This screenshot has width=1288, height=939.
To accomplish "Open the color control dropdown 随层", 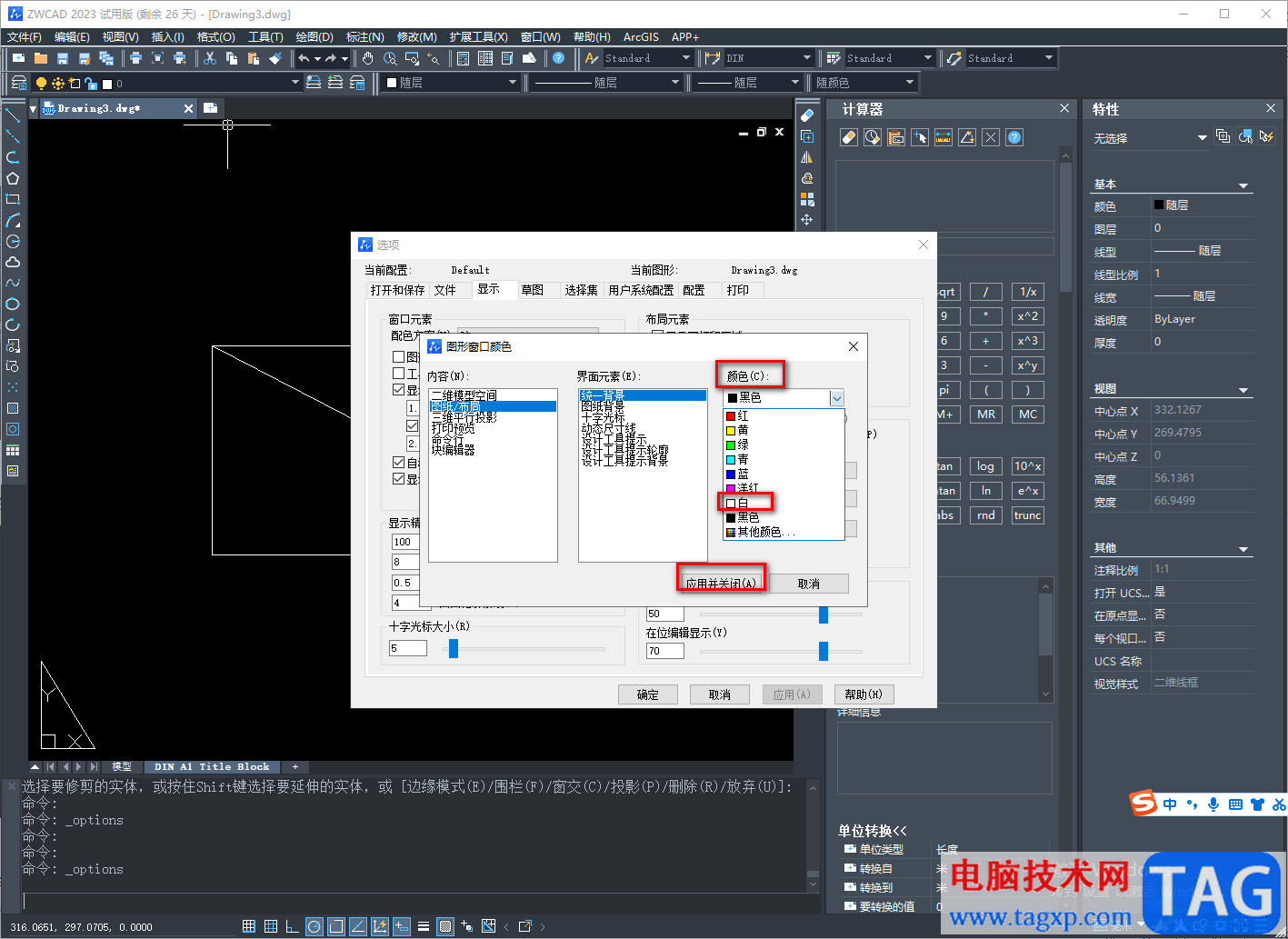I will tap(450, 83).
